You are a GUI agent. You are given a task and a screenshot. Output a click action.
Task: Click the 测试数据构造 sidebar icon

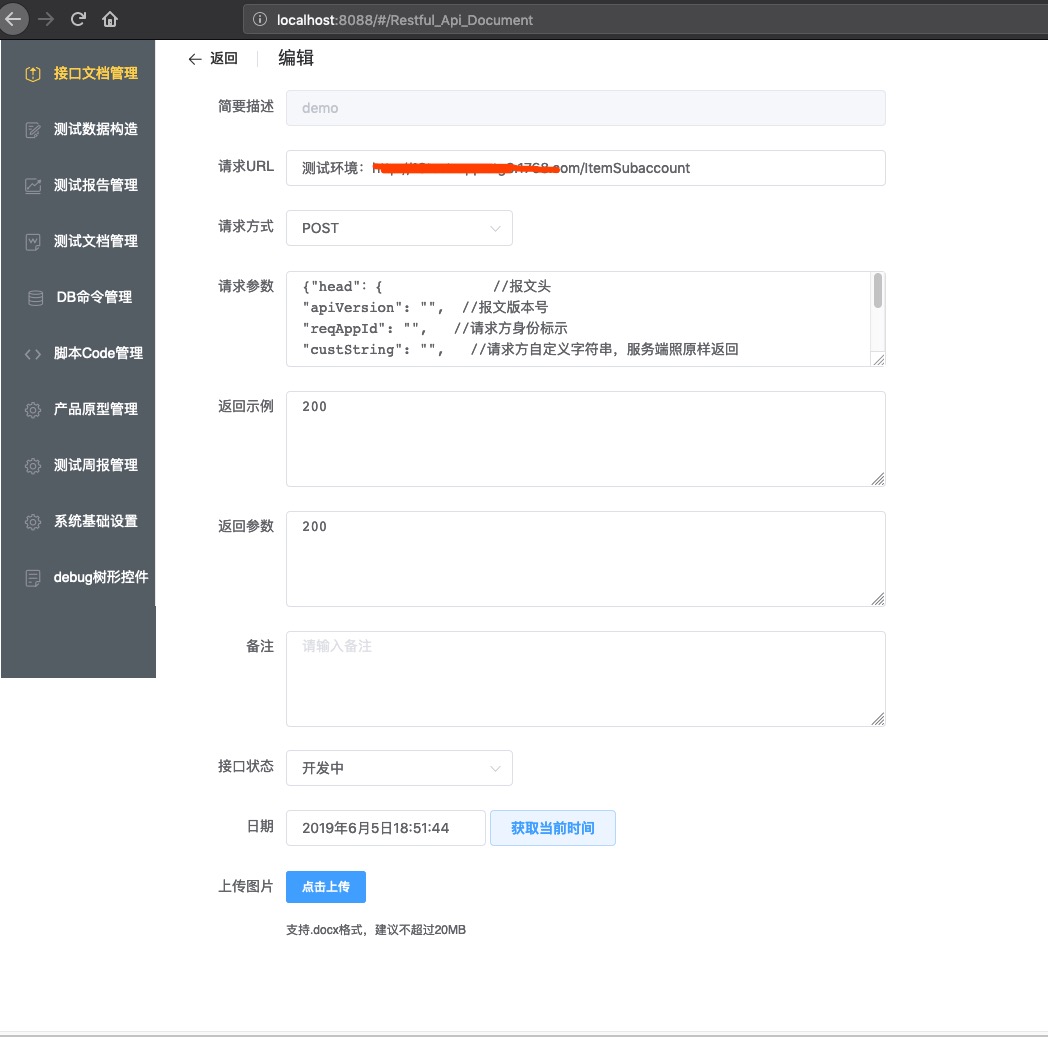33,130
